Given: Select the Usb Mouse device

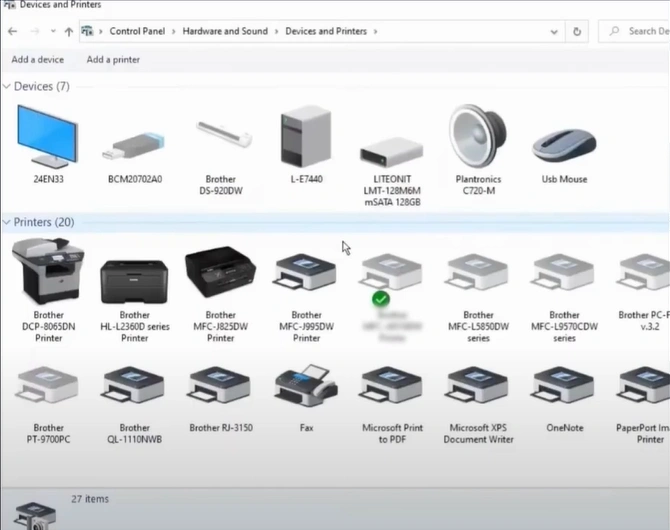Looking at the screenshot, I should click(564, 145).
